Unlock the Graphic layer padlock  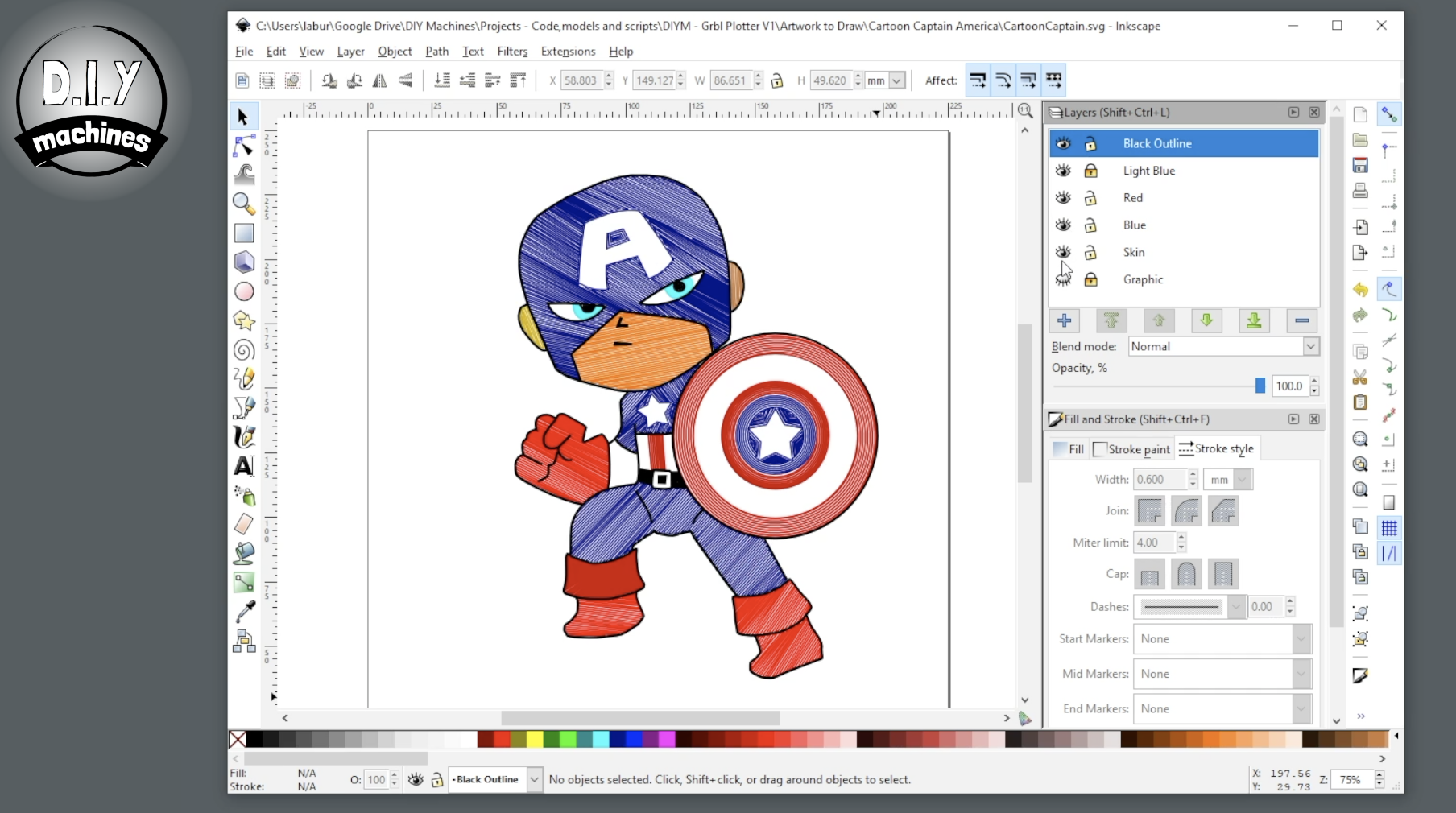click(1090, 279)
